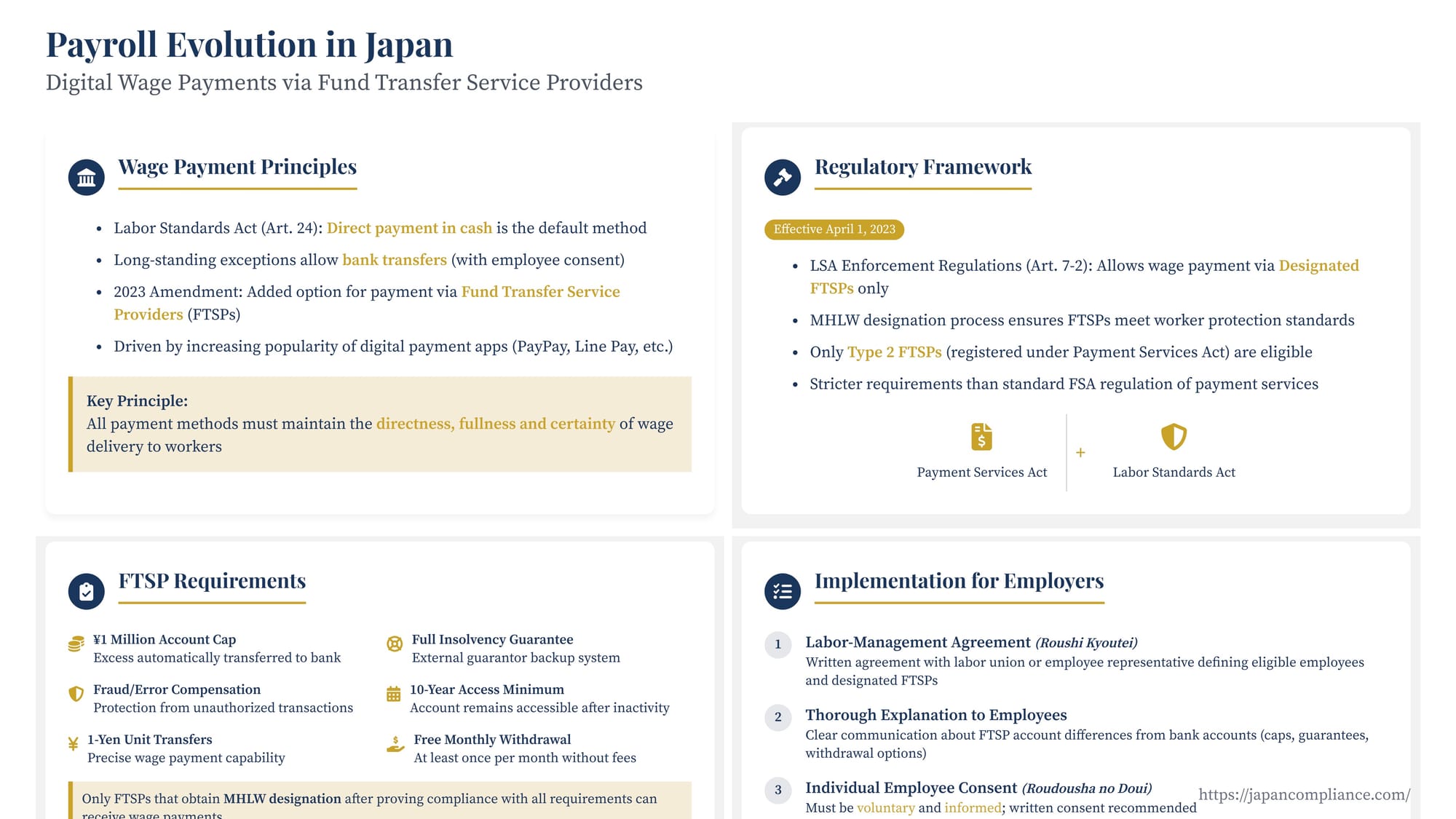This screenshot has width=1456, height=819.
Task: Click the invoice dollar icon above Payment Services Act
Action: [981, 437]
